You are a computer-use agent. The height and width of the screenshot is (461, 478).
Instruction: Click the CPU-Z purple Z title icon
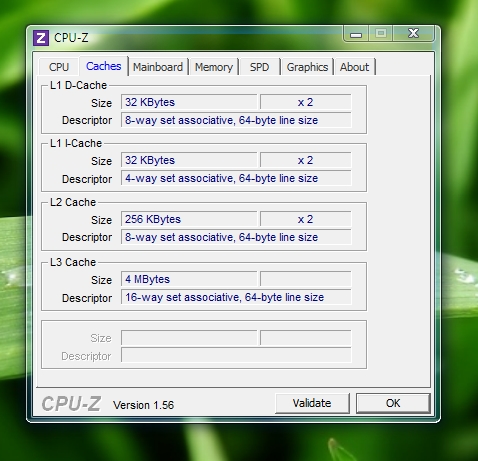(x=41, y=38)
